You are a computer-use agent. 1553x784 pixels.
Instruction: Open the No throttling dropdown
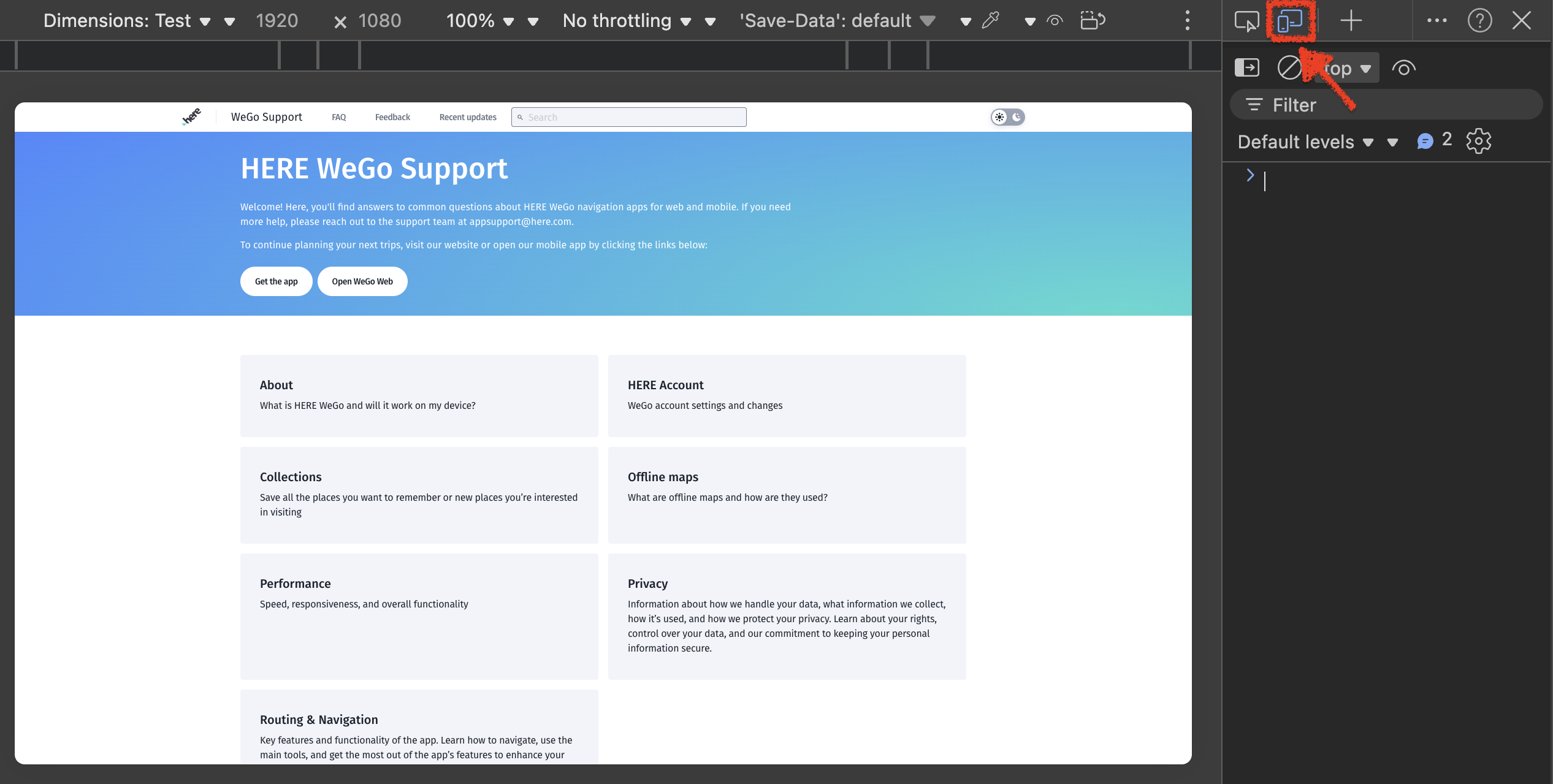click(x=627, y=21)
